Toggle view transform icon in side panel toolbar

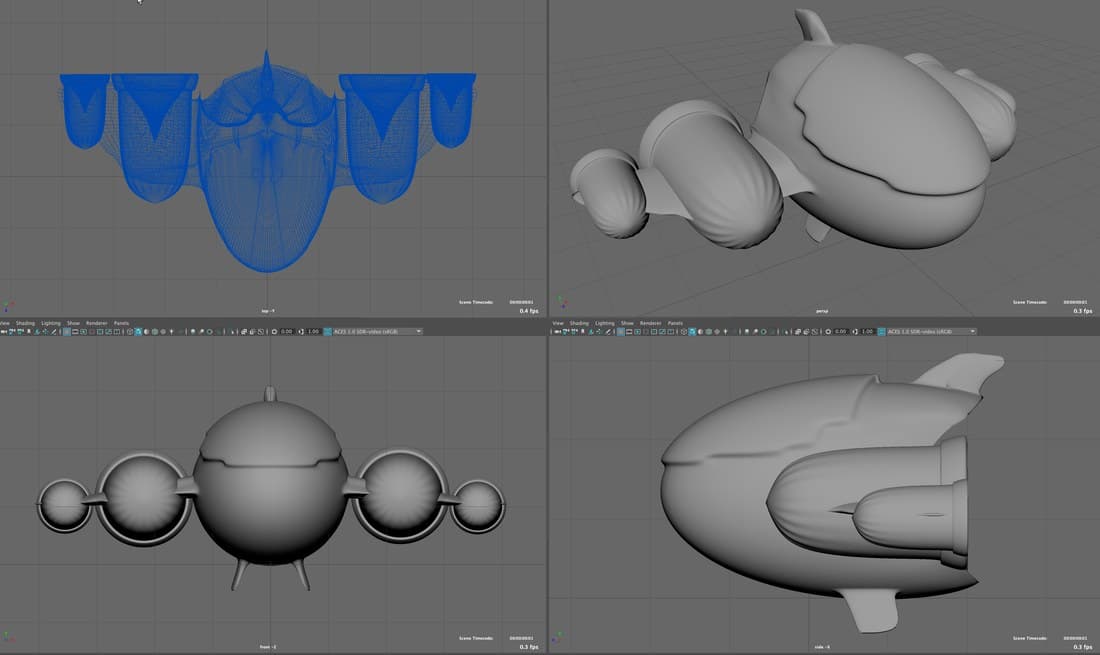tap(881, 332)
